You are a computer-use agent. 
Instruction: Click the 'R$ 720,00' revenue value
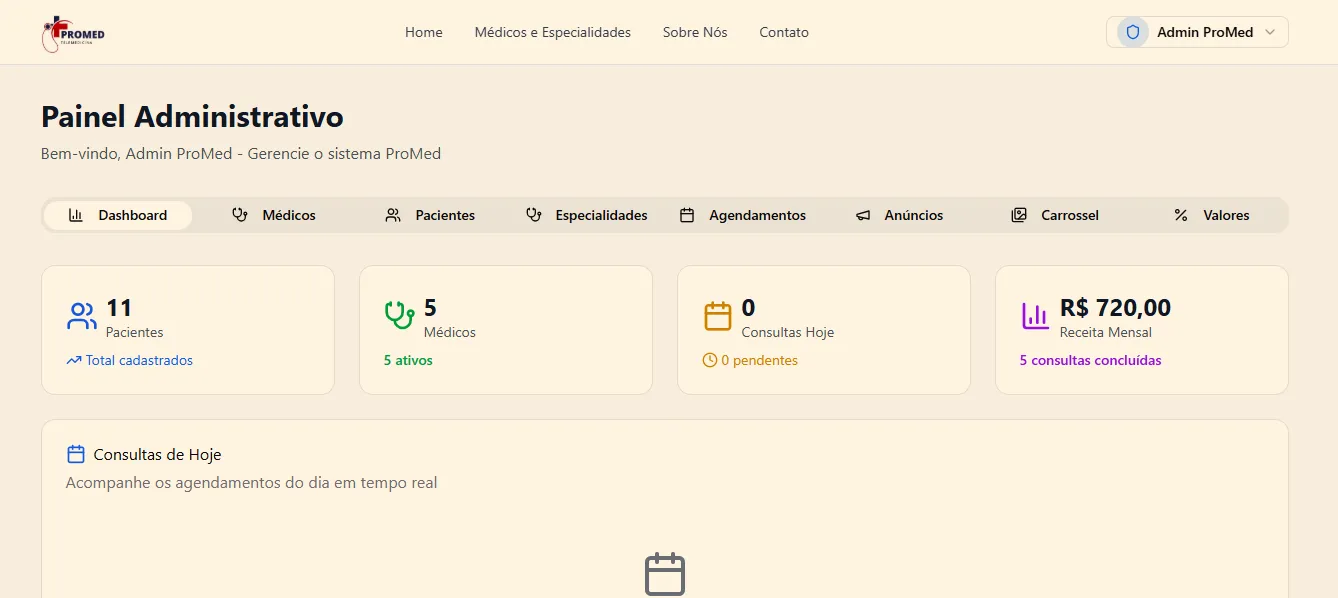click(1115, 307)
